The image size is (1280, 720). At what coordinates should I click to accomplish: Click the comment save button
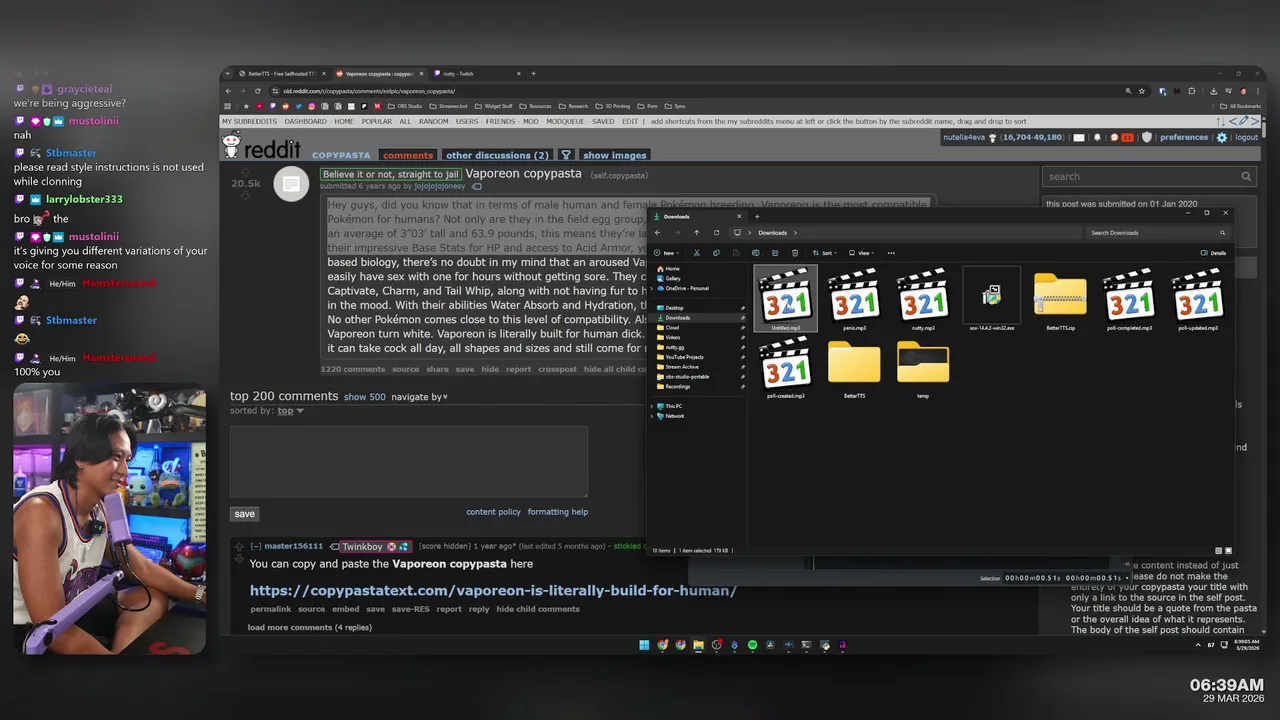(x=245, y=514)
